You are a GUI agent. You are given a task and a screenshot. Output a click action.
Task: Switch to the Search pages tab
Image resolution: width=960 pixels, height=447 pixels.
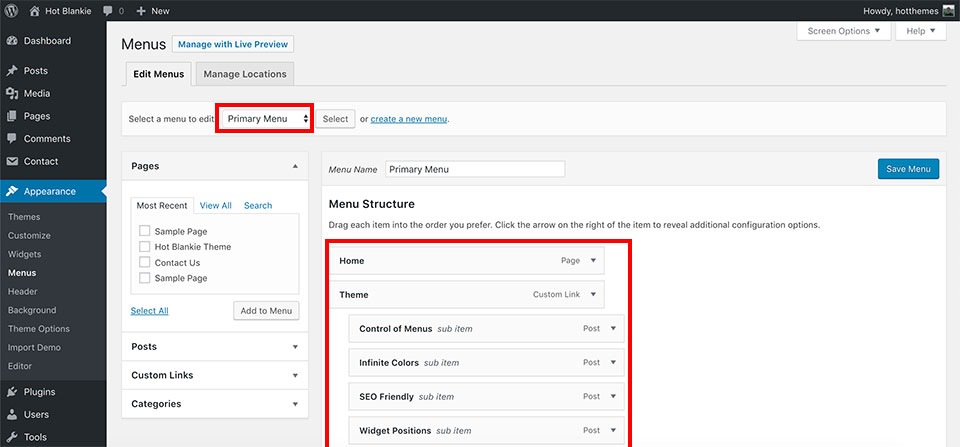click(258, 206)
